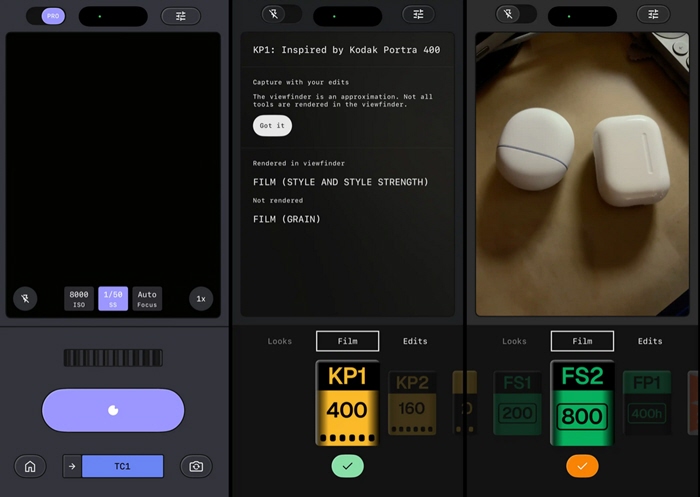Select Film tab in right screen
The image size is (700, 497).
[x=582, y=341]
